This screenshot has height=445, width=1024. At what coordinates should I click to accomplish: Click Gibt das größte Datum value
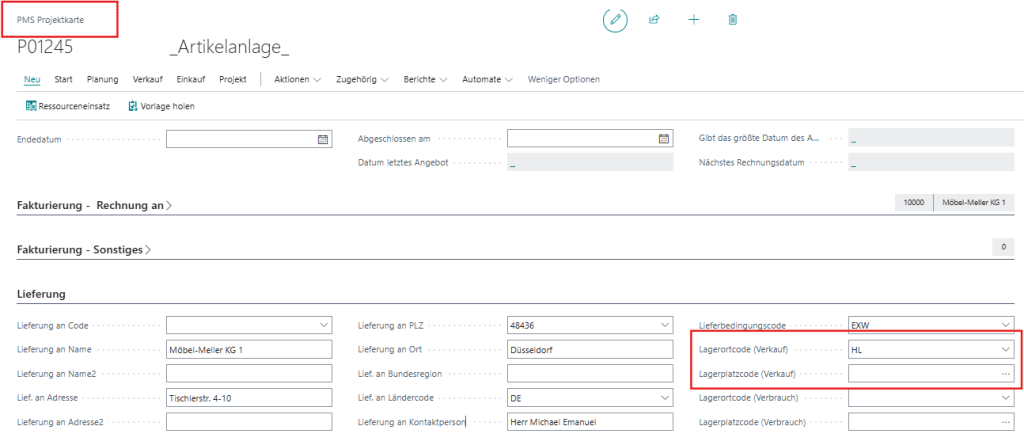931,139
